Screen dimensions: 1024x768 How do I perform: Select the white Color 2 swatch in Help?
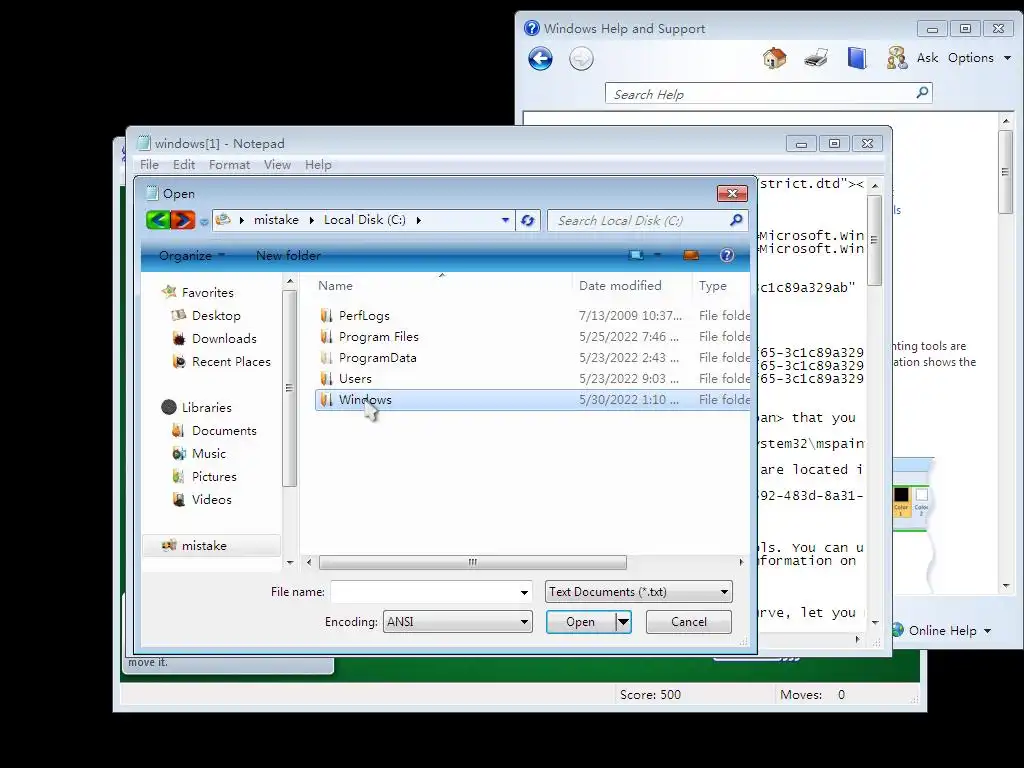(921, 494)
